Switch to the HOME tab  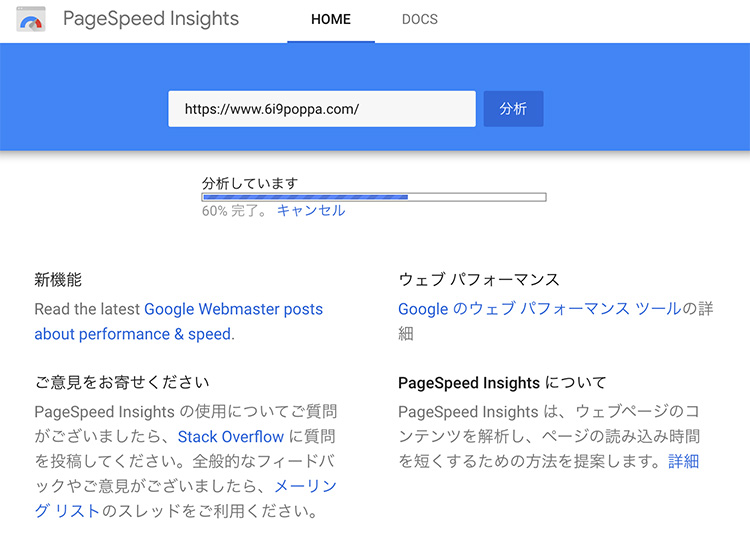(331, 19)
